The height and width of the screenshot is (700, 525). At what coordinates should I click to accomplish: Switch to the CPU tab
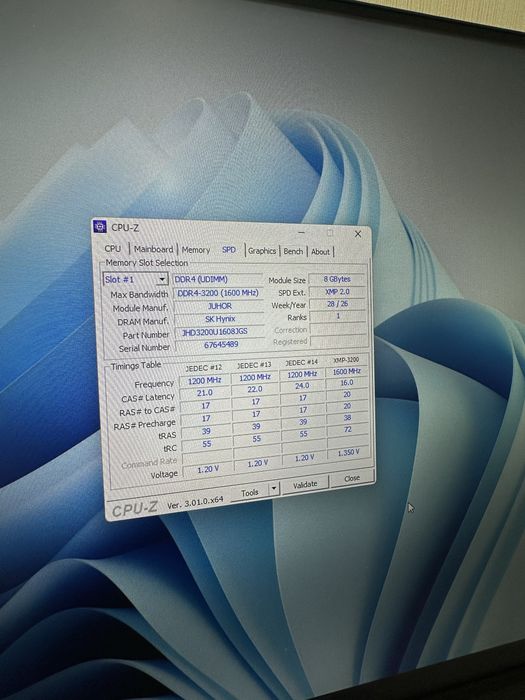(x=112, y=248)
